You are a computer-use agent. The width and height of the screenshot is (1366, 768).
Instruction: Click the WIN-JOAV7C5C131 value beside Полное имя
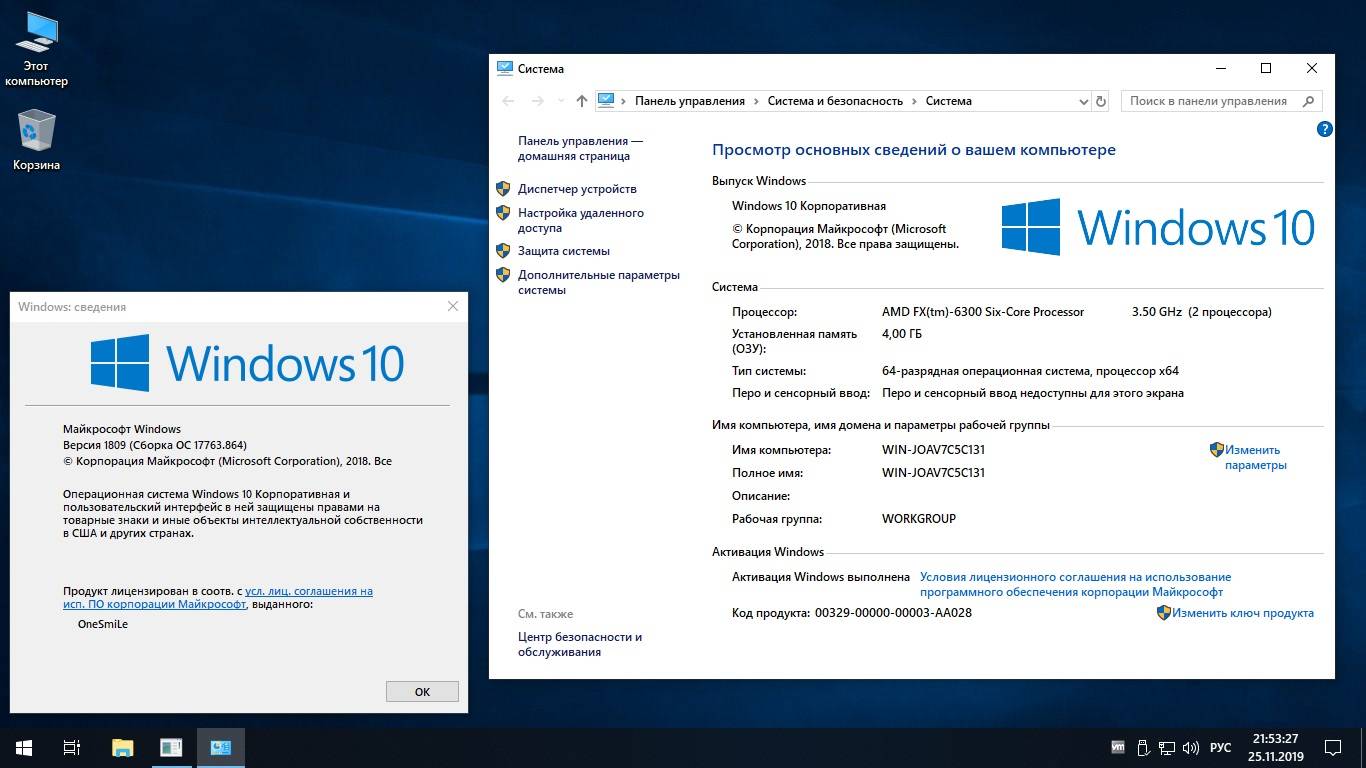[x=933, y=473]
